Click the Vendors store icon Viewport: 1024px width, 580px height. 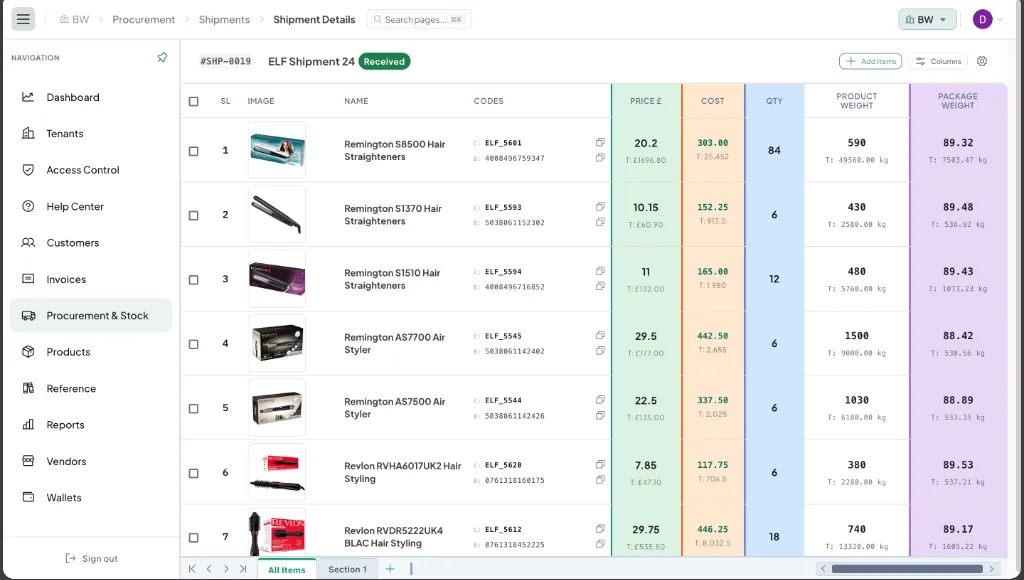coord(28,460)
